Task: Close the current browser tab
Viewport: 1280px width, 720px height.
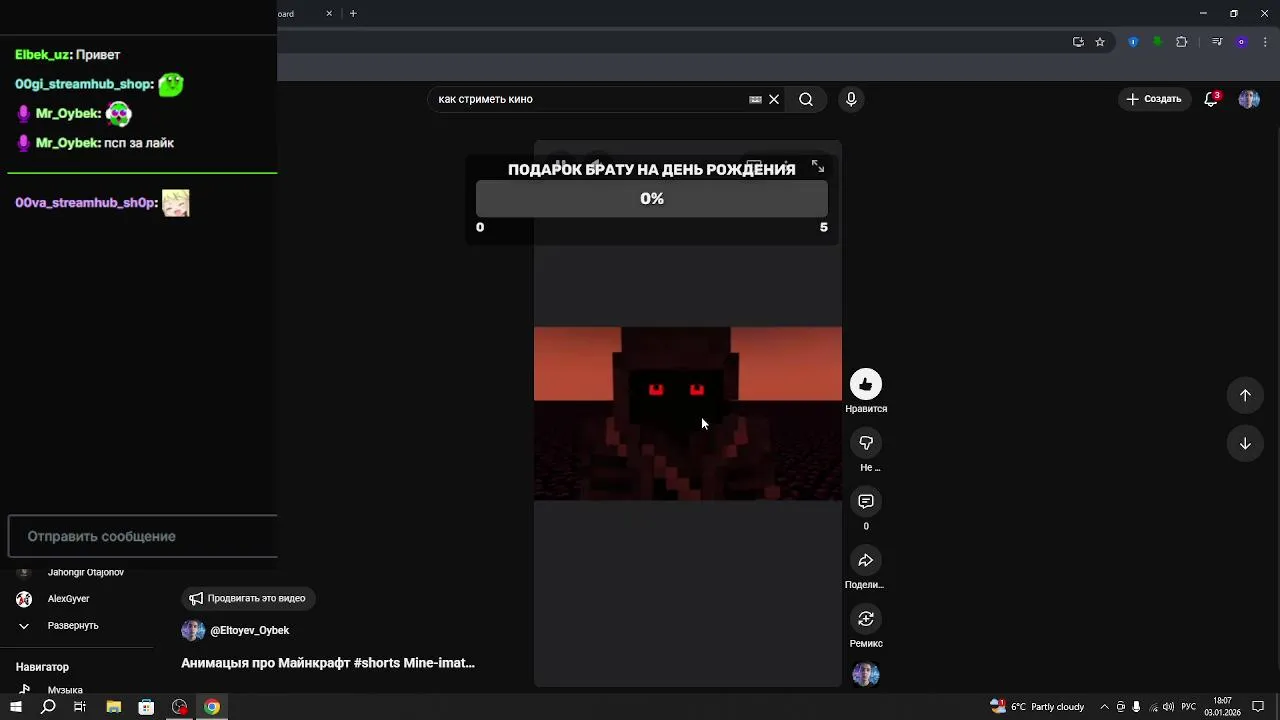Action: [329, 13]
